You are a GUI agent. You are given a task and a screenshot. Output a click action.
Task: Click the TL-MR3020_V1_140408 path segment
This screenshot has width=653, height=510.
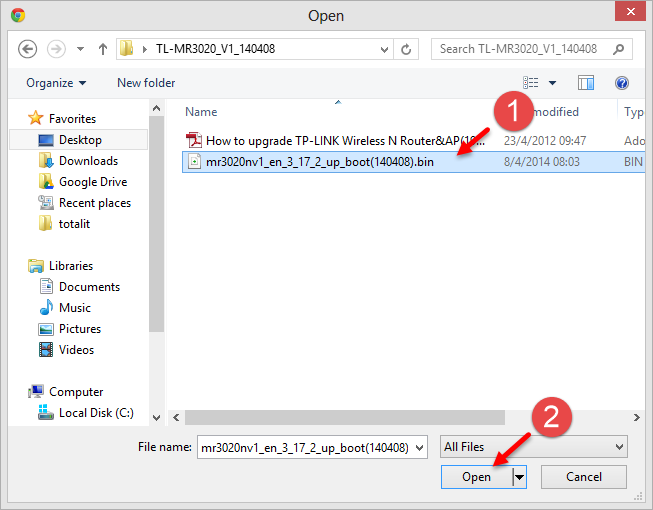[x=215, y=49]
